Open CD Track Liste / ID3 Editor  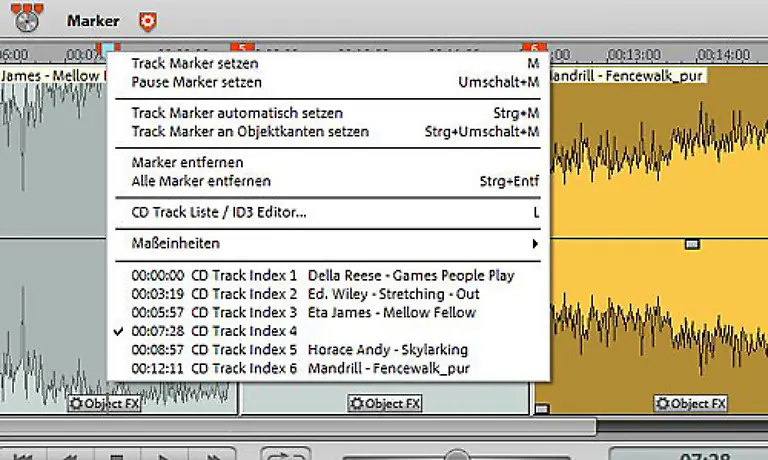pyautogui.click(x=328, y=213)
